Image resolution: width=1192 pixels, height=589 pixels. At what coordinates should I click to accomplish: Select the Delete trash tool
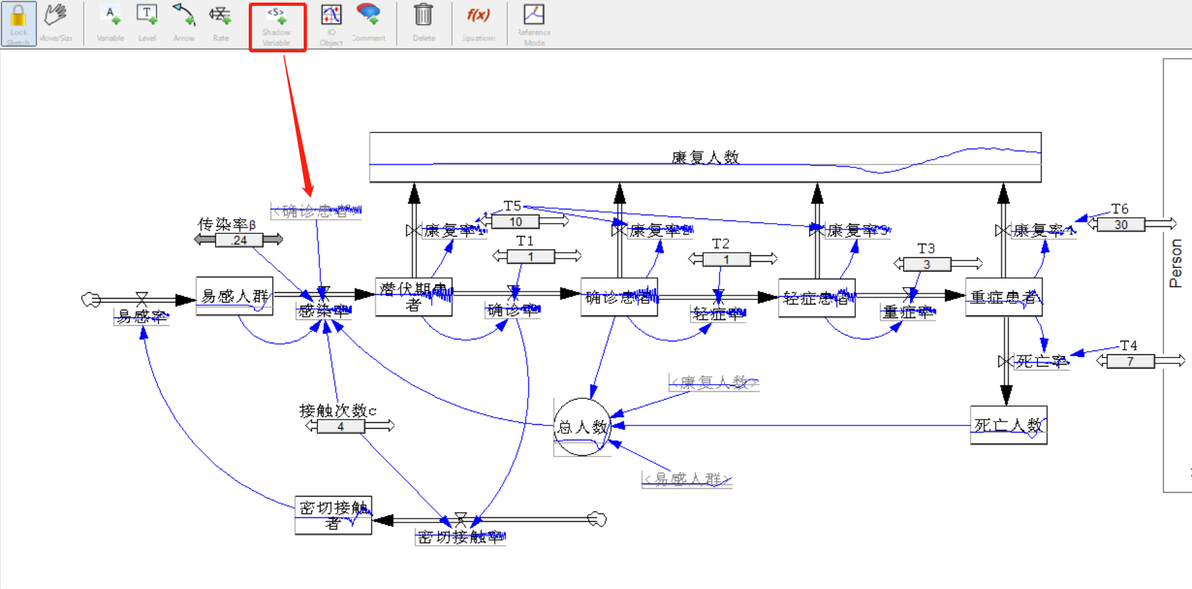(424, 24)
